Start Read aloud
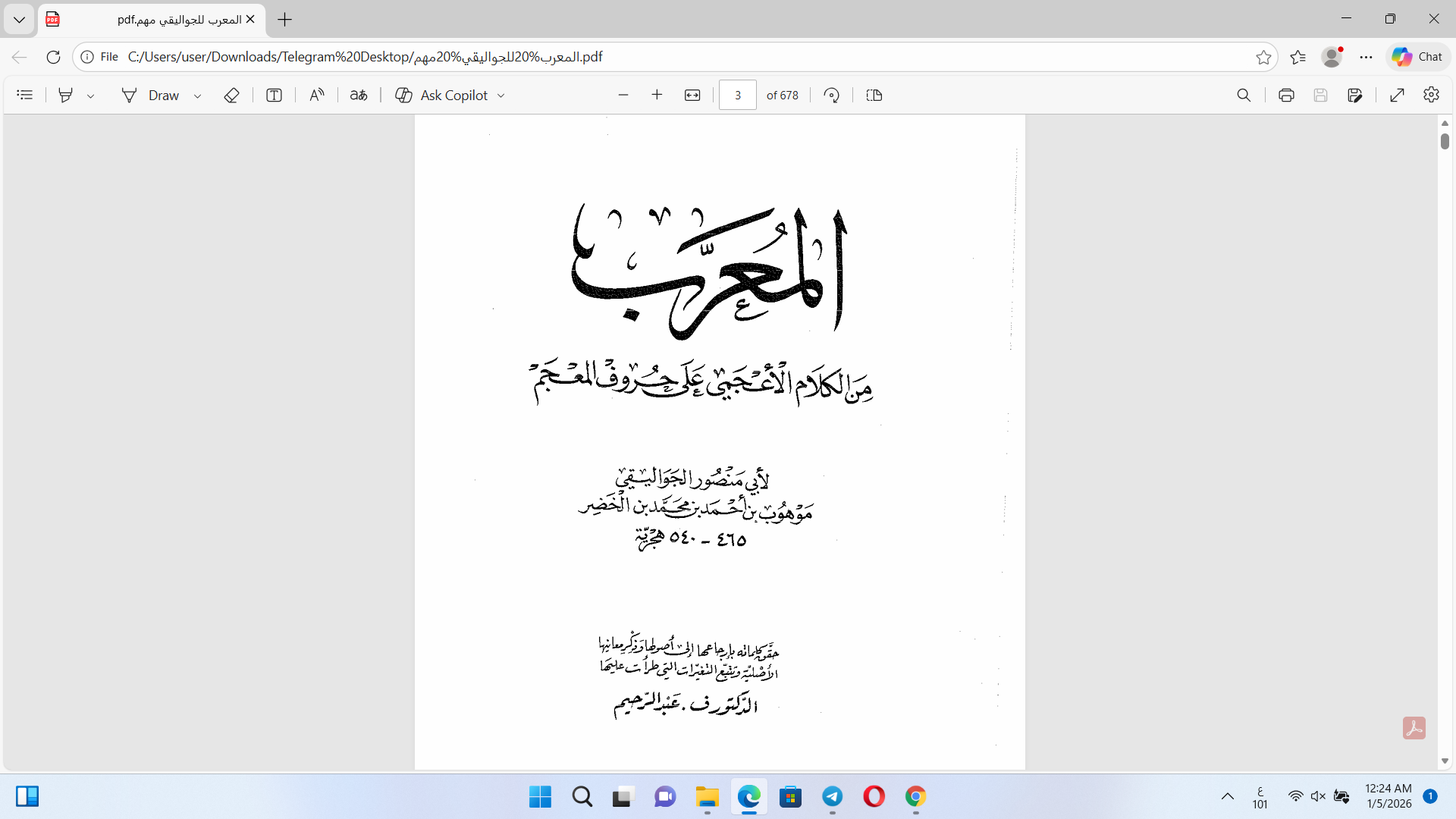Screen dimensions: 1456x819 tap(317, 95)
